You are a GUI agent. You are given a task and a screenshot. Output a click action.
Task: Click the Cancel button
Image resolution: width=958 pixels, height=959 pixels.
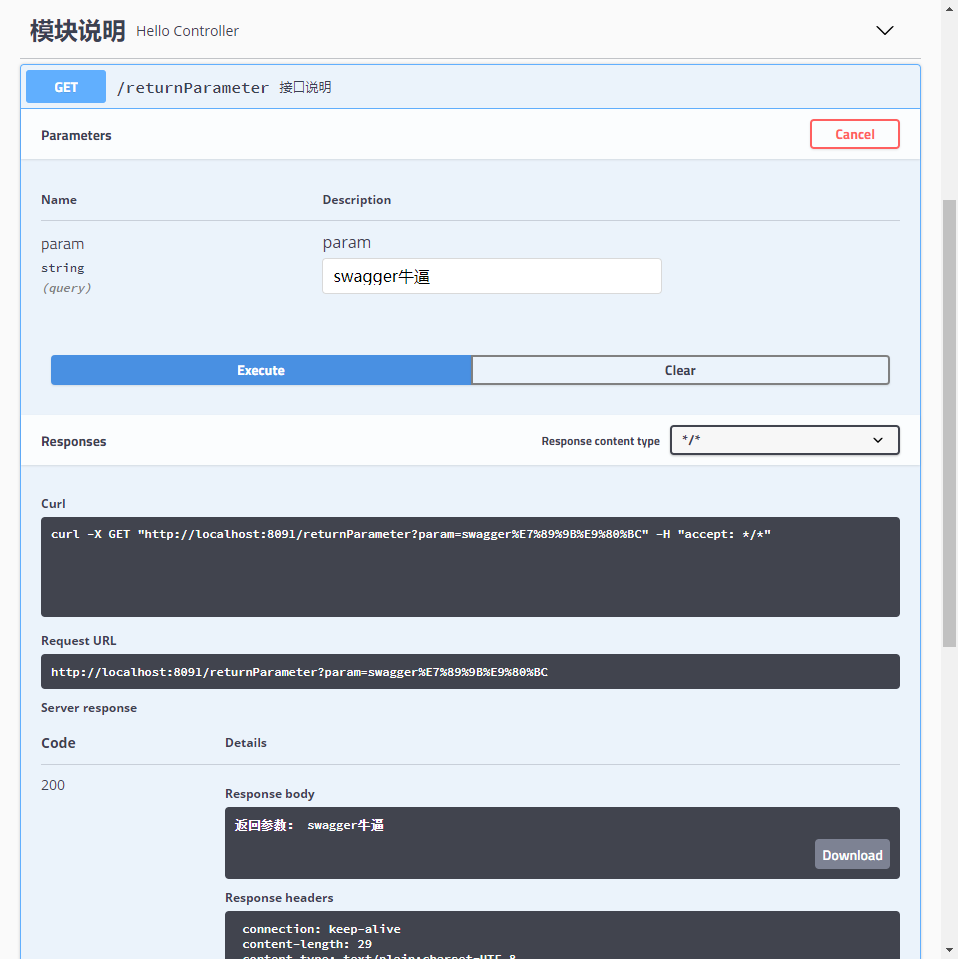[855, 134]
